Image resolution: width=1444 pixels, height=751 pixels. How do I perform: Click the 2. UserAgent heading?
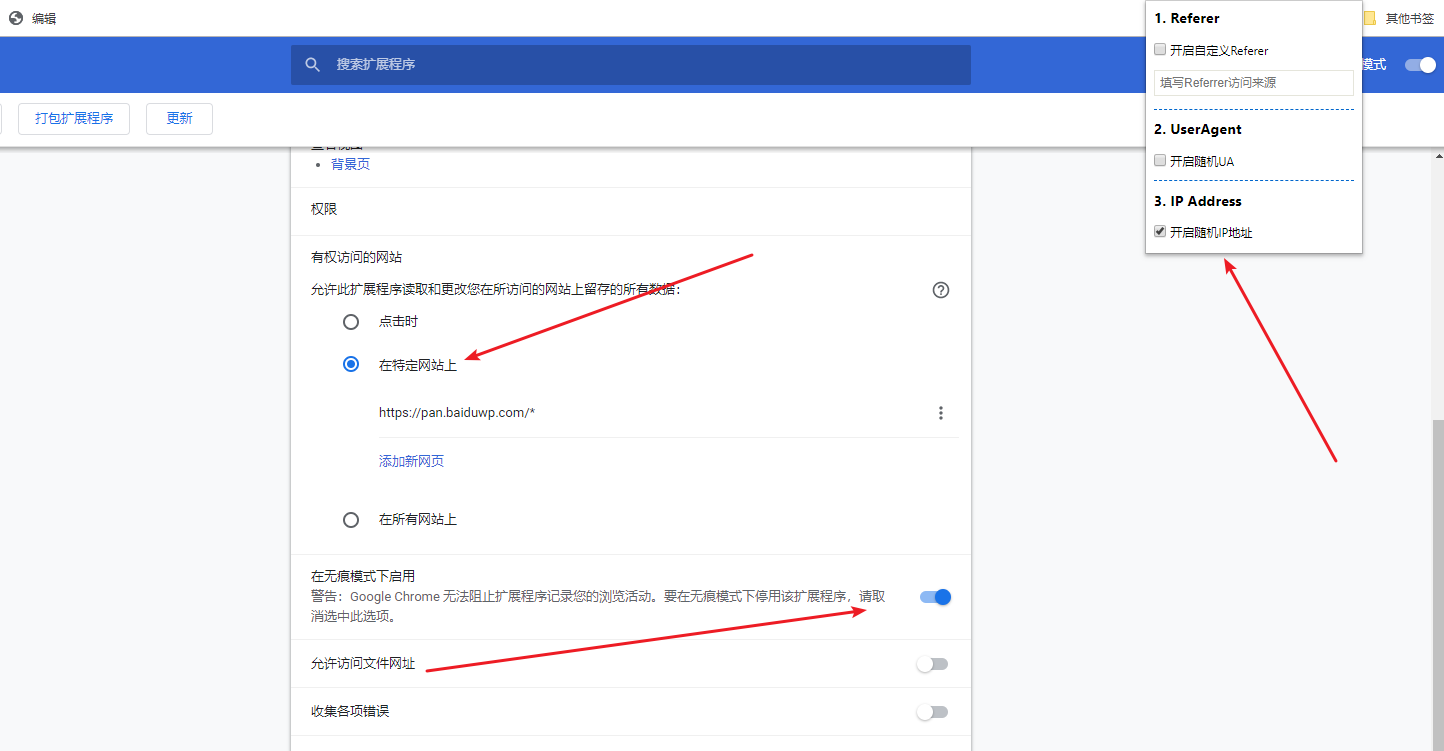click(x=1198, y=129)
